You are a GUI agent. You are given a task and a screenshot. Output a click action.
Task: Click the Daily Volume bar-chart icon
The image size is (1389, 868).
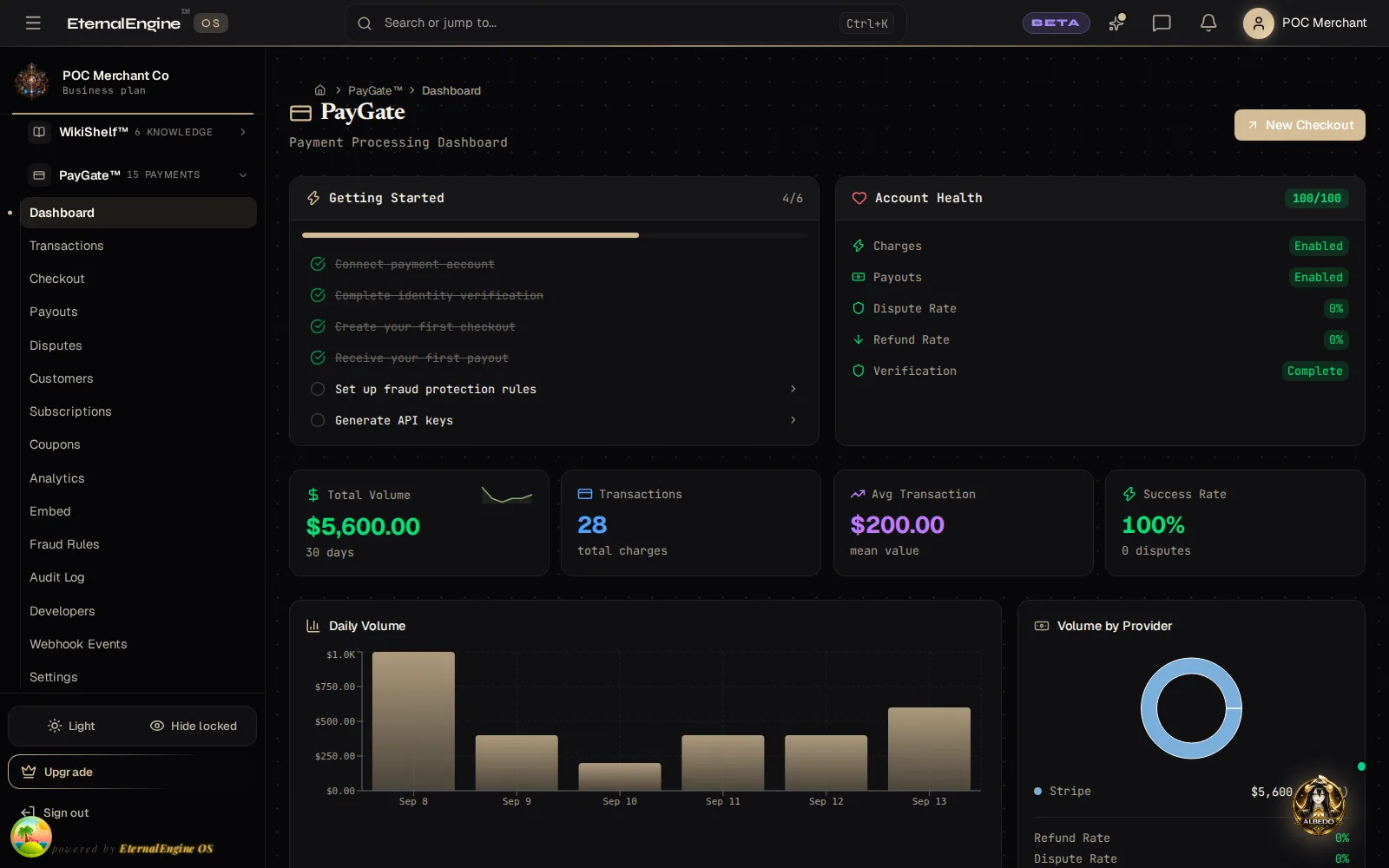313,626
